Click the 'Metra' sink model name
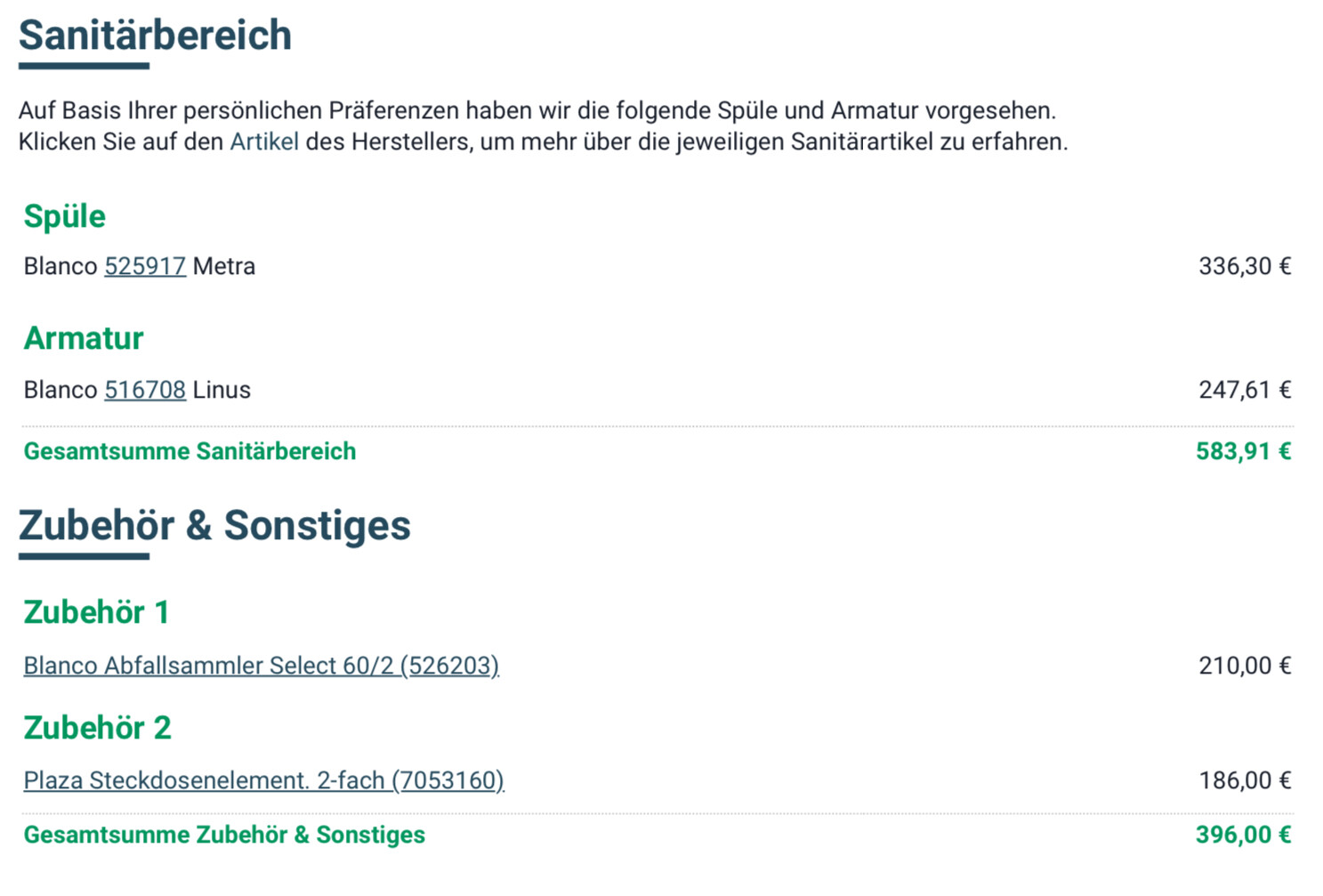The image size is (1323, 896). [x=223, y=266]
